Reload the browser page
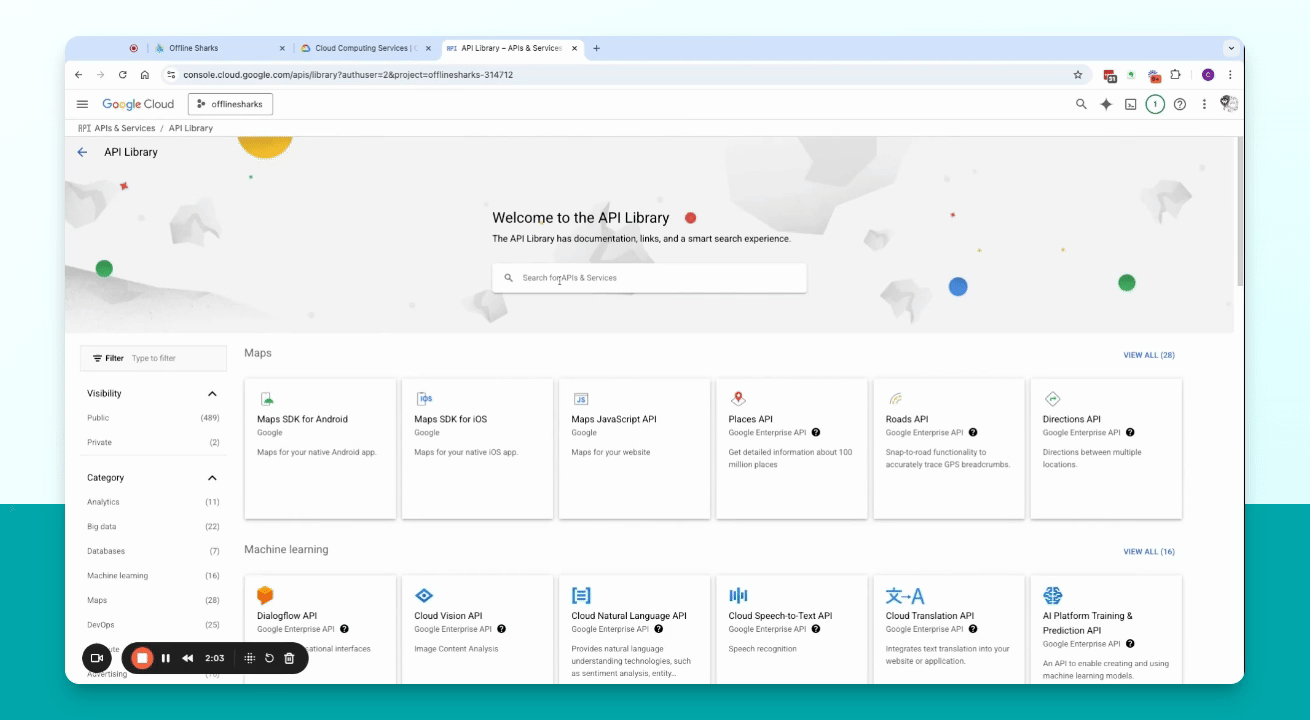Image resolution: width=1310 pixels, height=720 pixels. [123, 75]
